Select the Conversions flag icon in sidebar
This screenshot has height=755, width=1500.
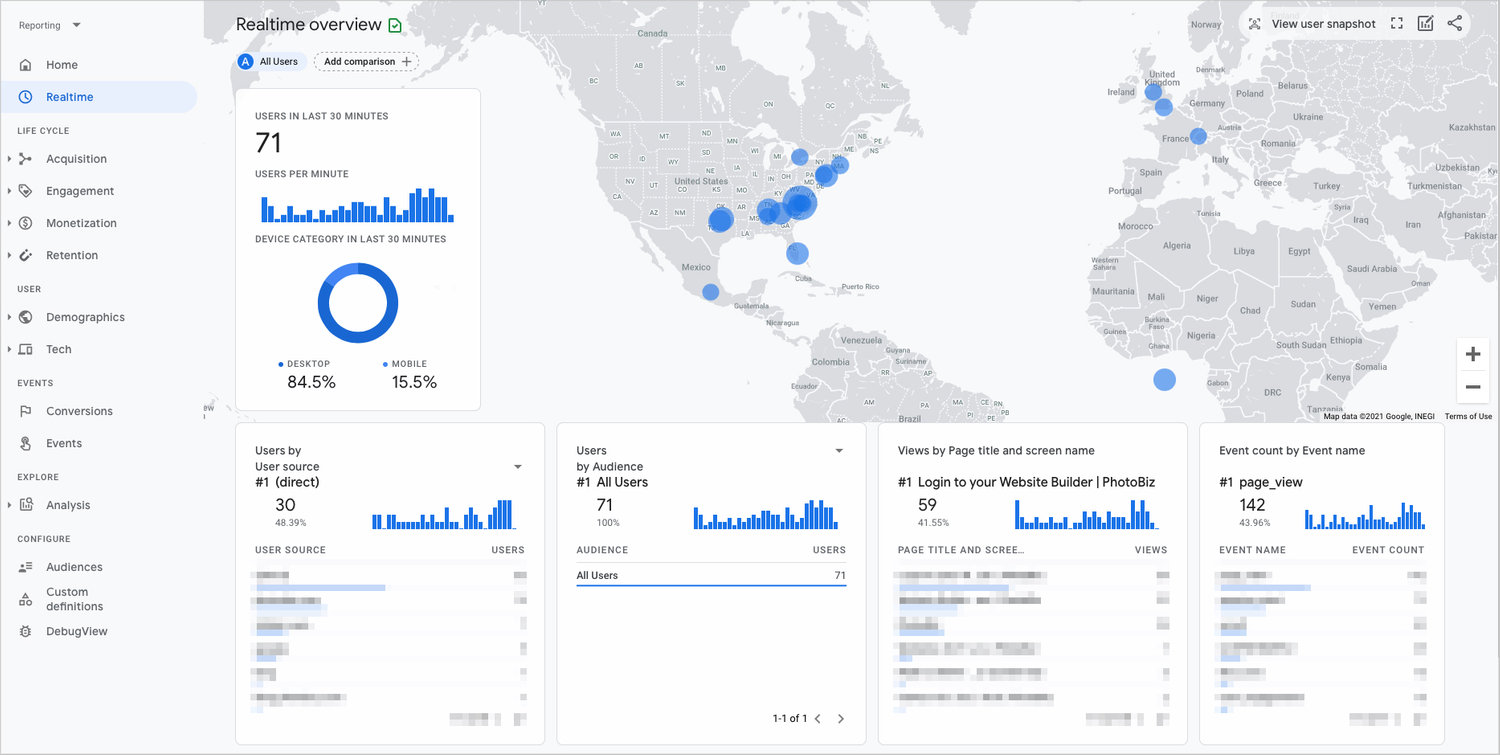pyautogui.click(x=27, y=411)
